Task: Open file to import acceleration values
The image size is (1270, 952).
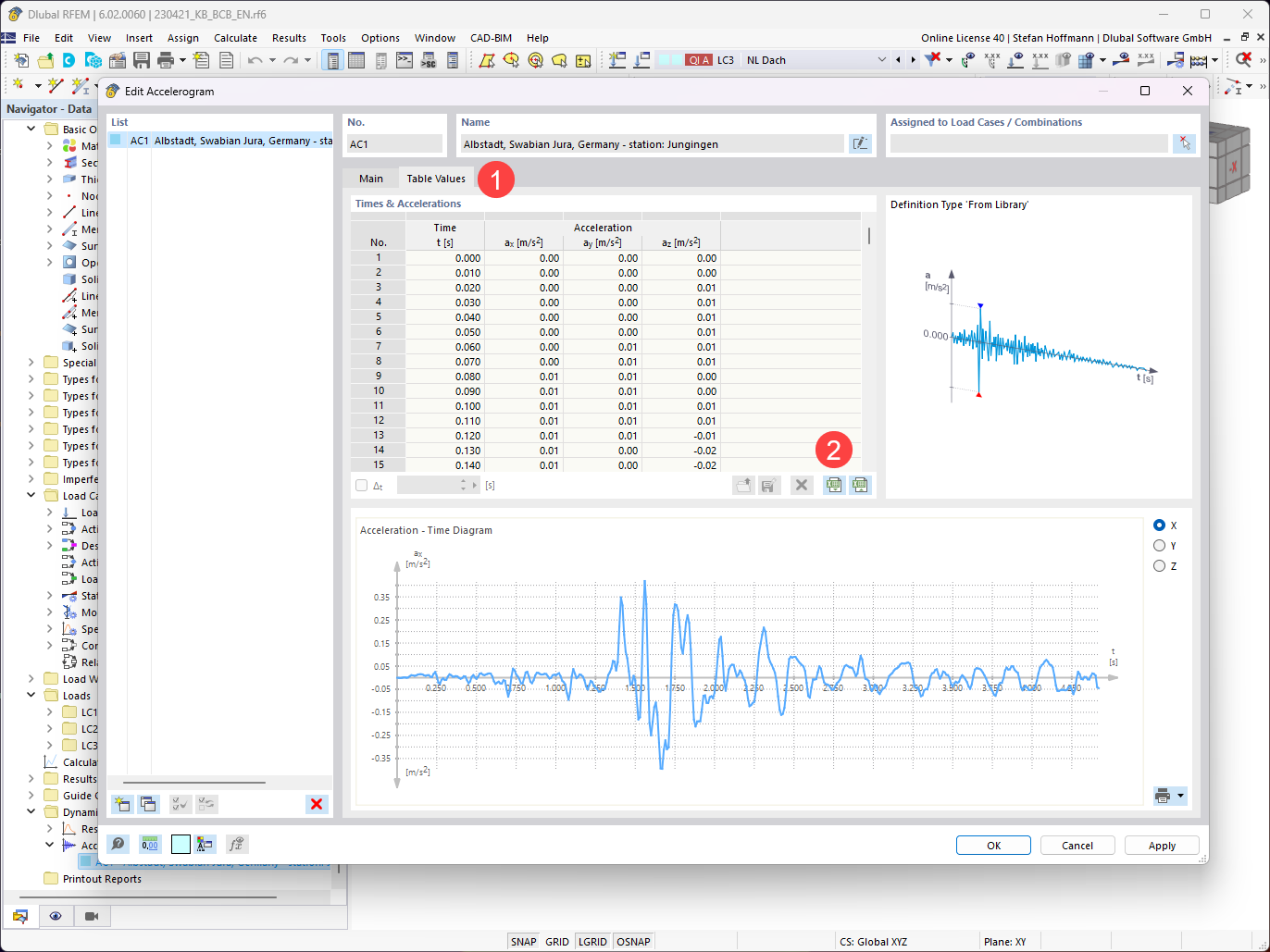Action: (743, 484)
